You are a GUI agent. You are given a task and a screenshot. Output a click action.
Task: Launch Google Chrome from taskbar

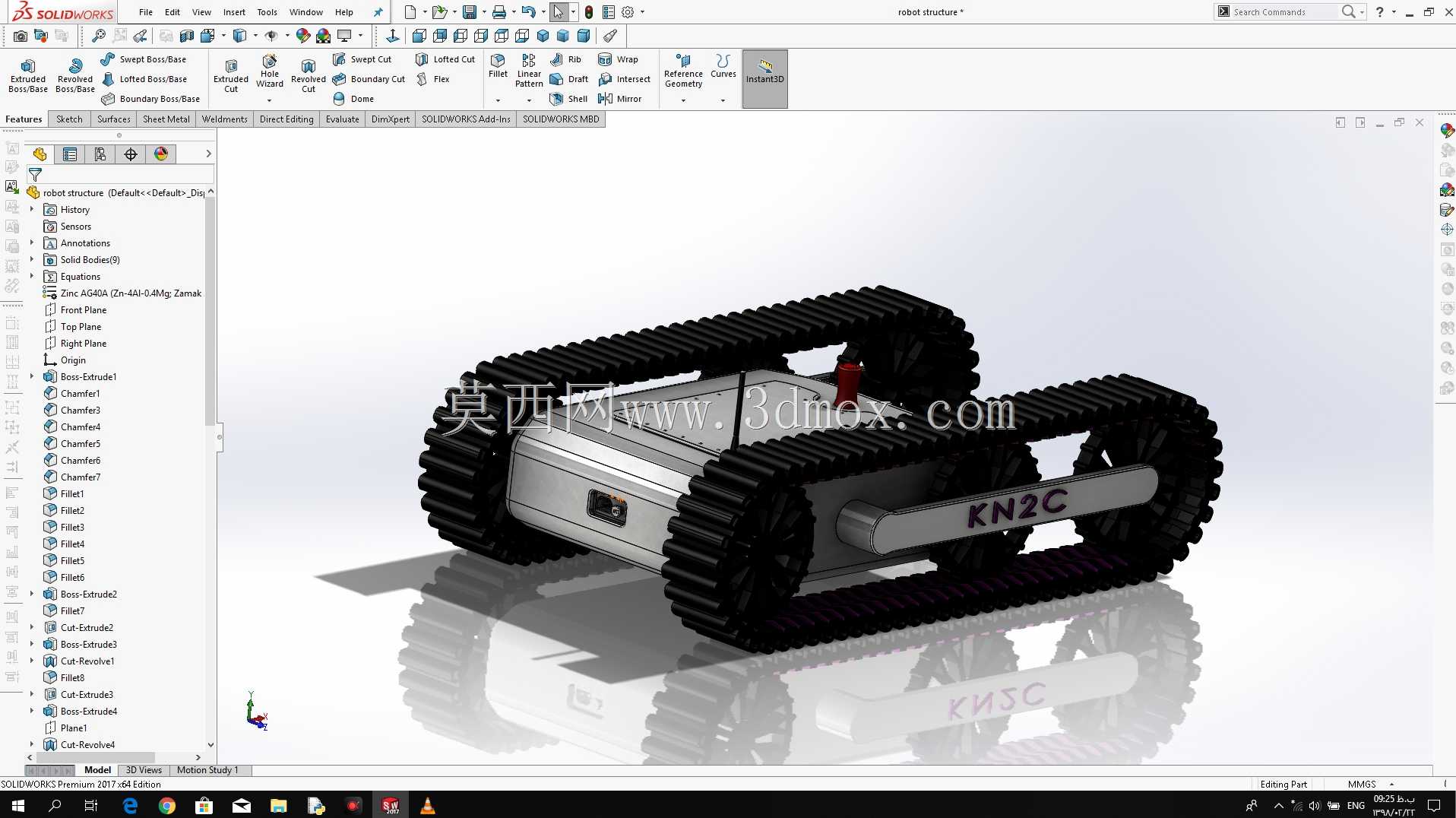(x=167, y=806)
